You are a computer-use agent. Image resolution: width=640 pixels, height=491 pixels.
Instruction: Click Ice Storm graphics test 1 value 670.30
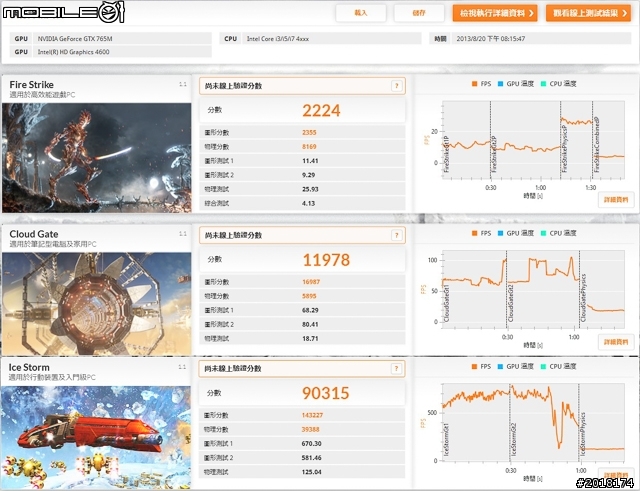311,444
